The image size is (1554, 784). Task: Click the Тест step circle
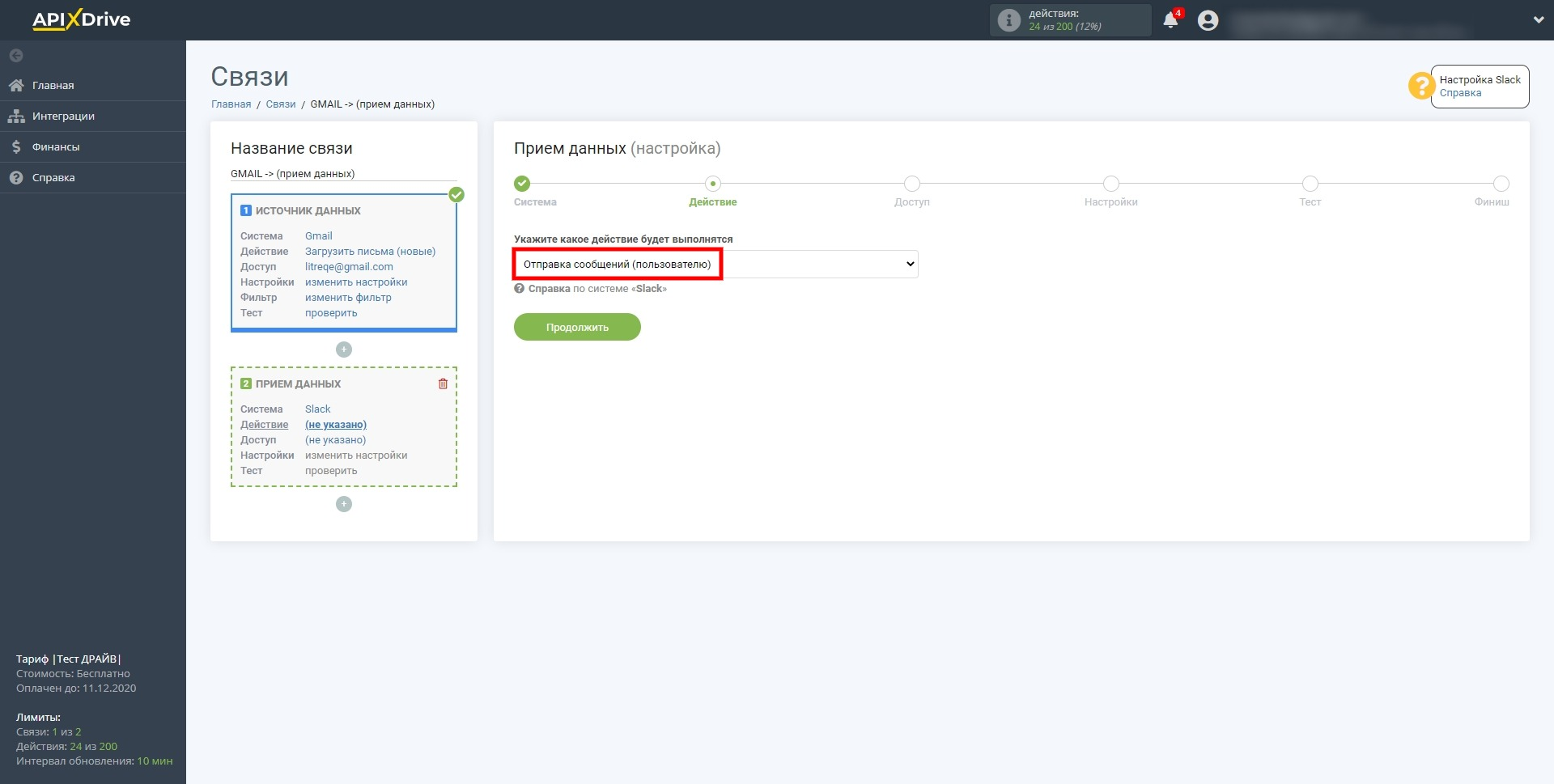(1310, 184)
